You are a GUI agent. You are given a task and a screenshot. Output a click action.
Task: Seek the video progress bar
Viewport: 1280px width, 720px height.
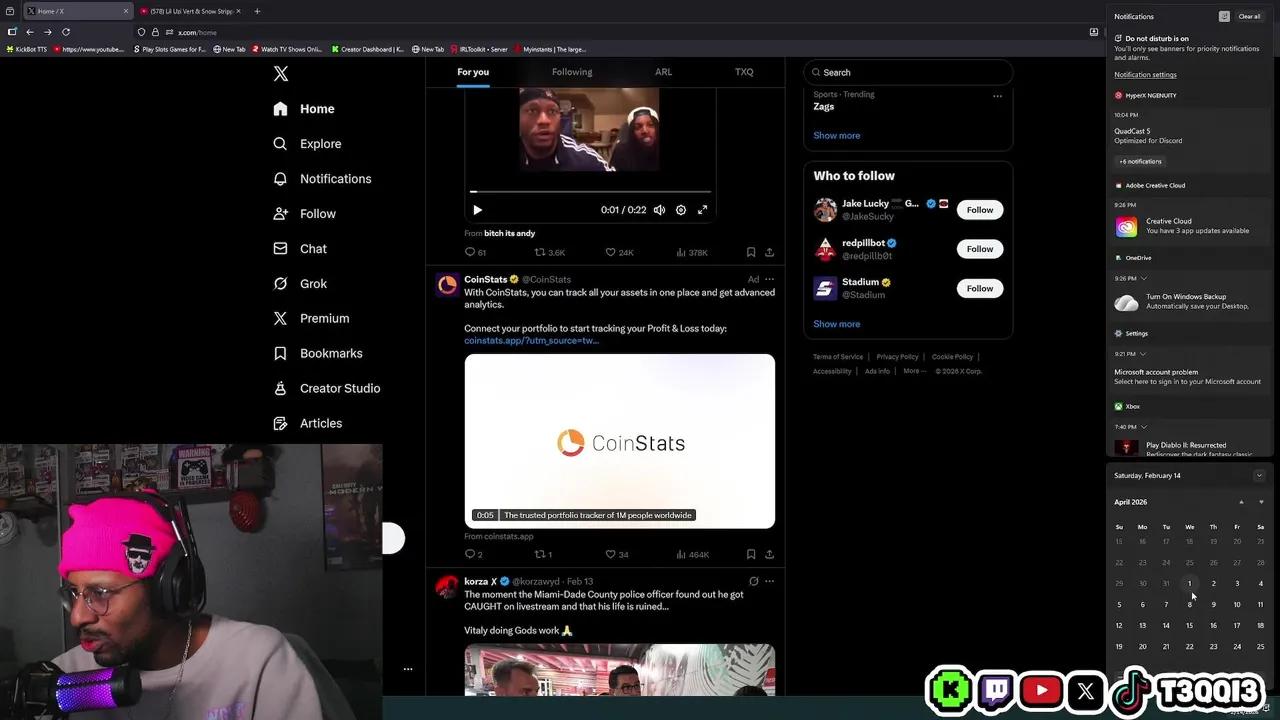(x=590, y=191)
